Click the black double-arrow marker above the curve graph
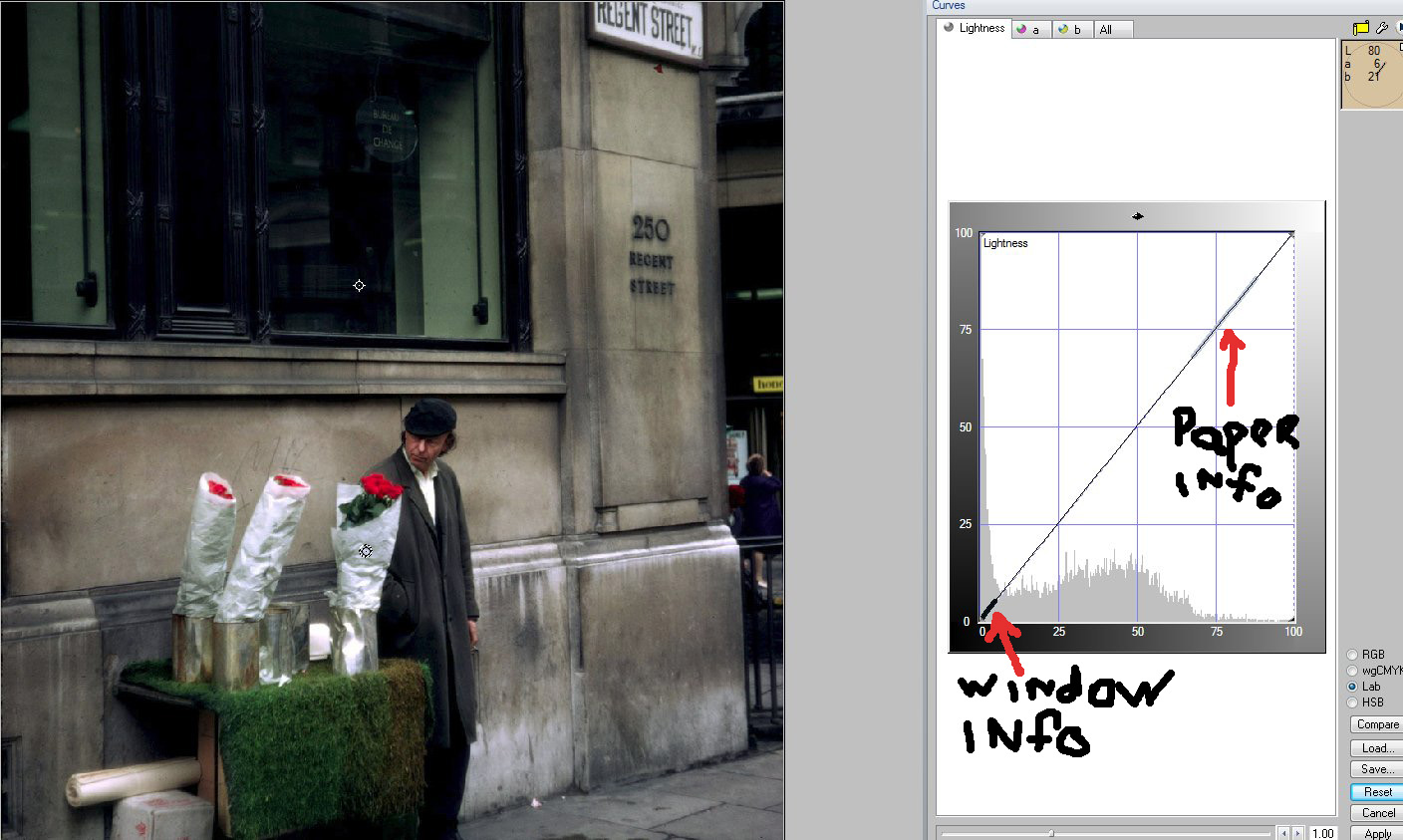 (x=1138, y=216)
